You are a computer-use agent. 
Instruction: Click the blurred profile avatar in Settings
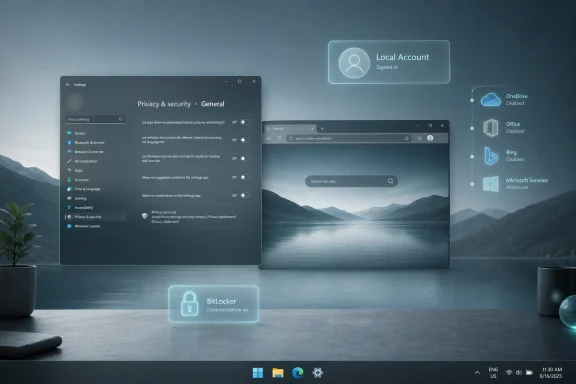(74, 102)
